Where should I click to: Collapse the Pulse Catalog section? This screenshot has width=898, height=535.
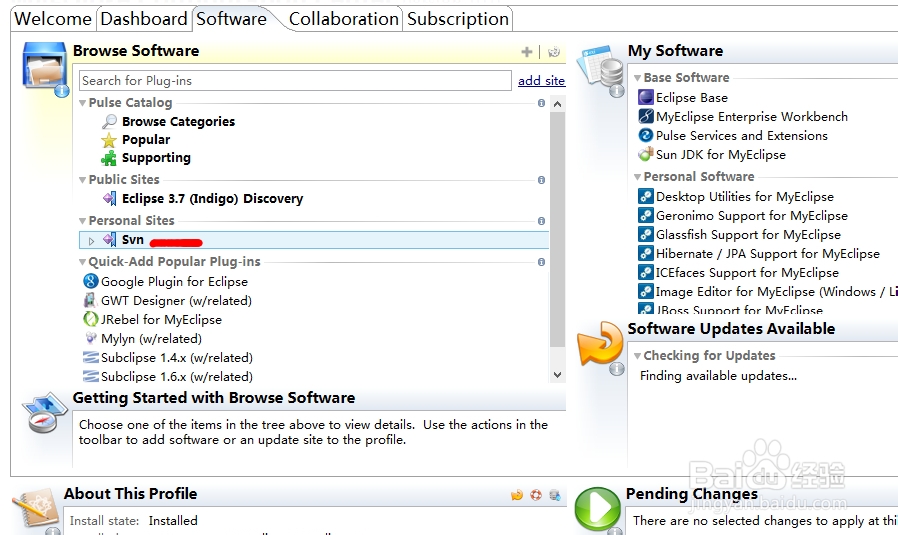pos(82,103)
